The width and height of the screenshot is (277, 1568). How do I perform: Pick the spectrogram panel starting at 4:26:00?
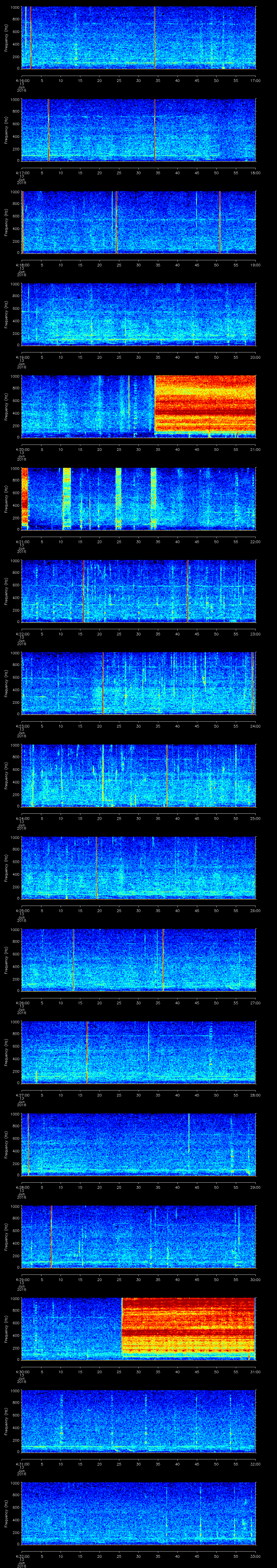coord(139,960)
